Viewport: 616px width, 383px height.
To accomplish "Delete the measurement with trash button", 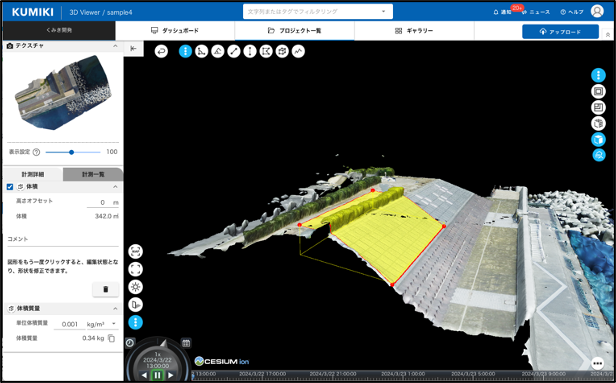I will pyautogui.click(x=106, y=290).
